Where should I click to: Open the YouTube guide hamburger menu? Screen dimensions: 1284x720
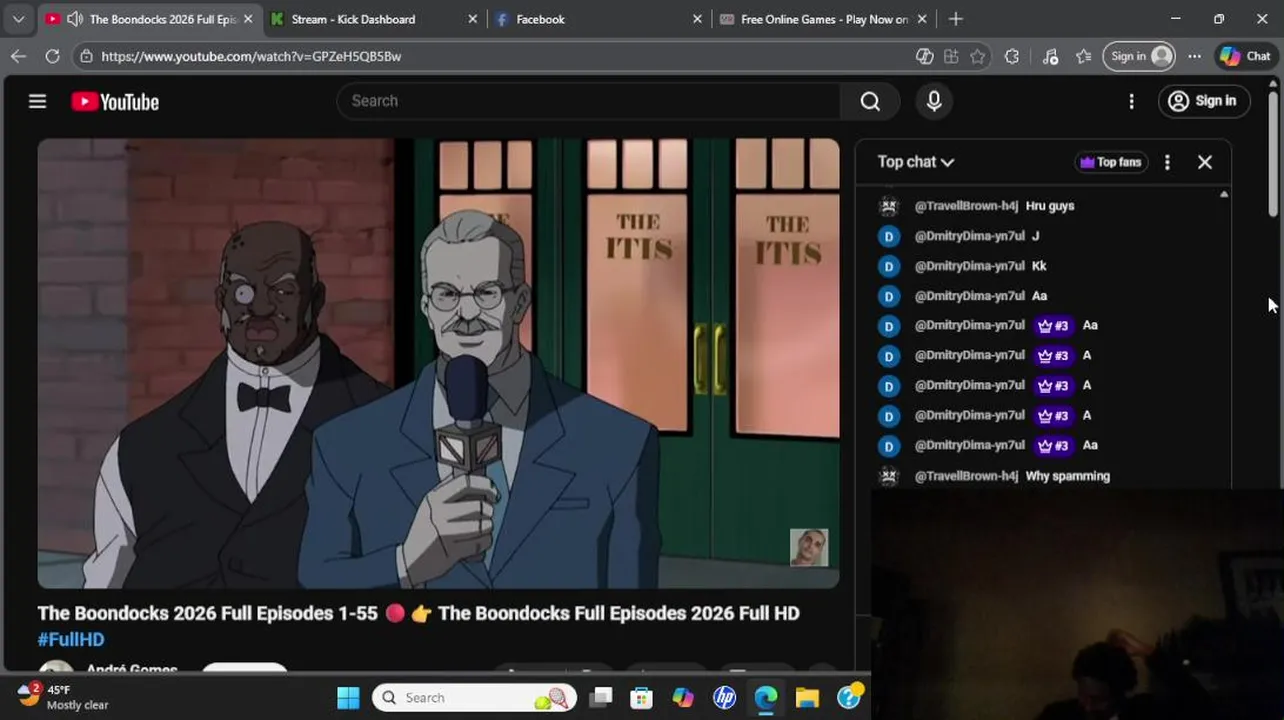click(37, 101)
